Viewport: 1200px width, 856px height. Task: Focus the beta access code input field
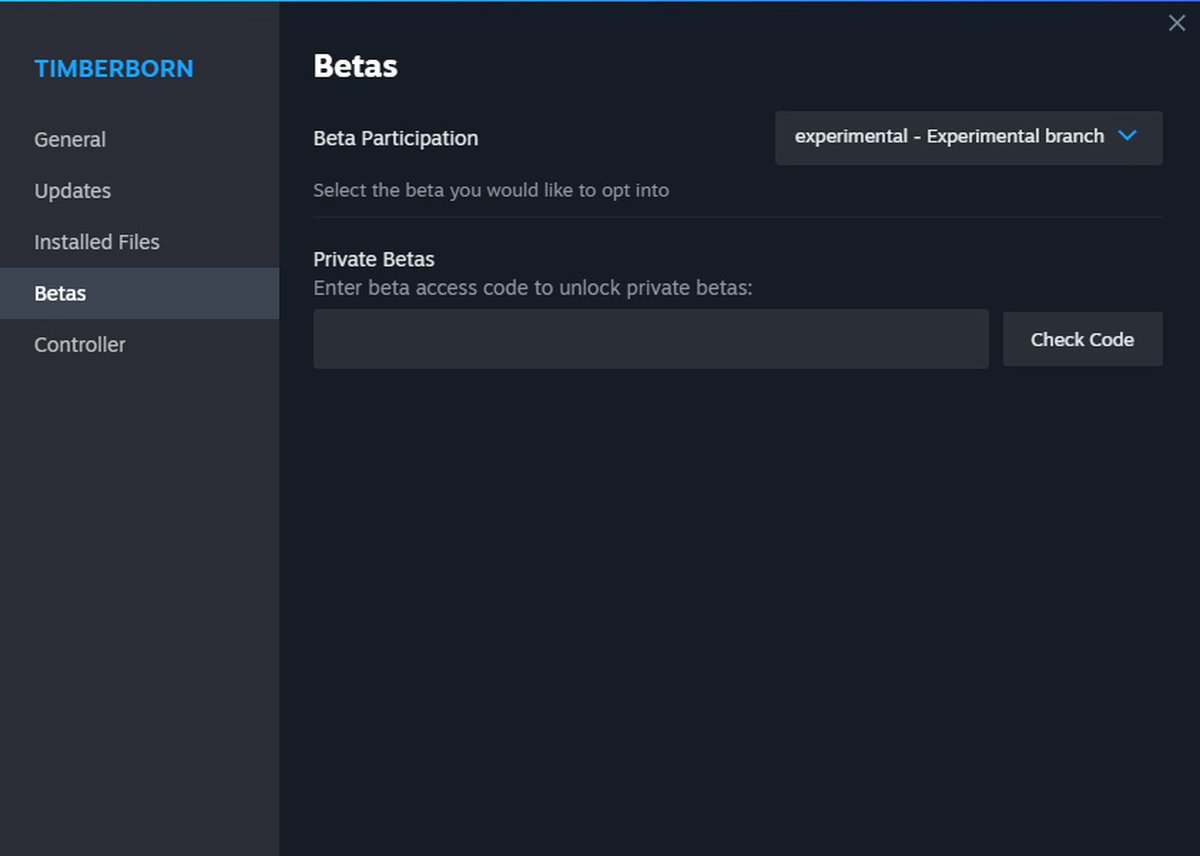pos(650,339)
